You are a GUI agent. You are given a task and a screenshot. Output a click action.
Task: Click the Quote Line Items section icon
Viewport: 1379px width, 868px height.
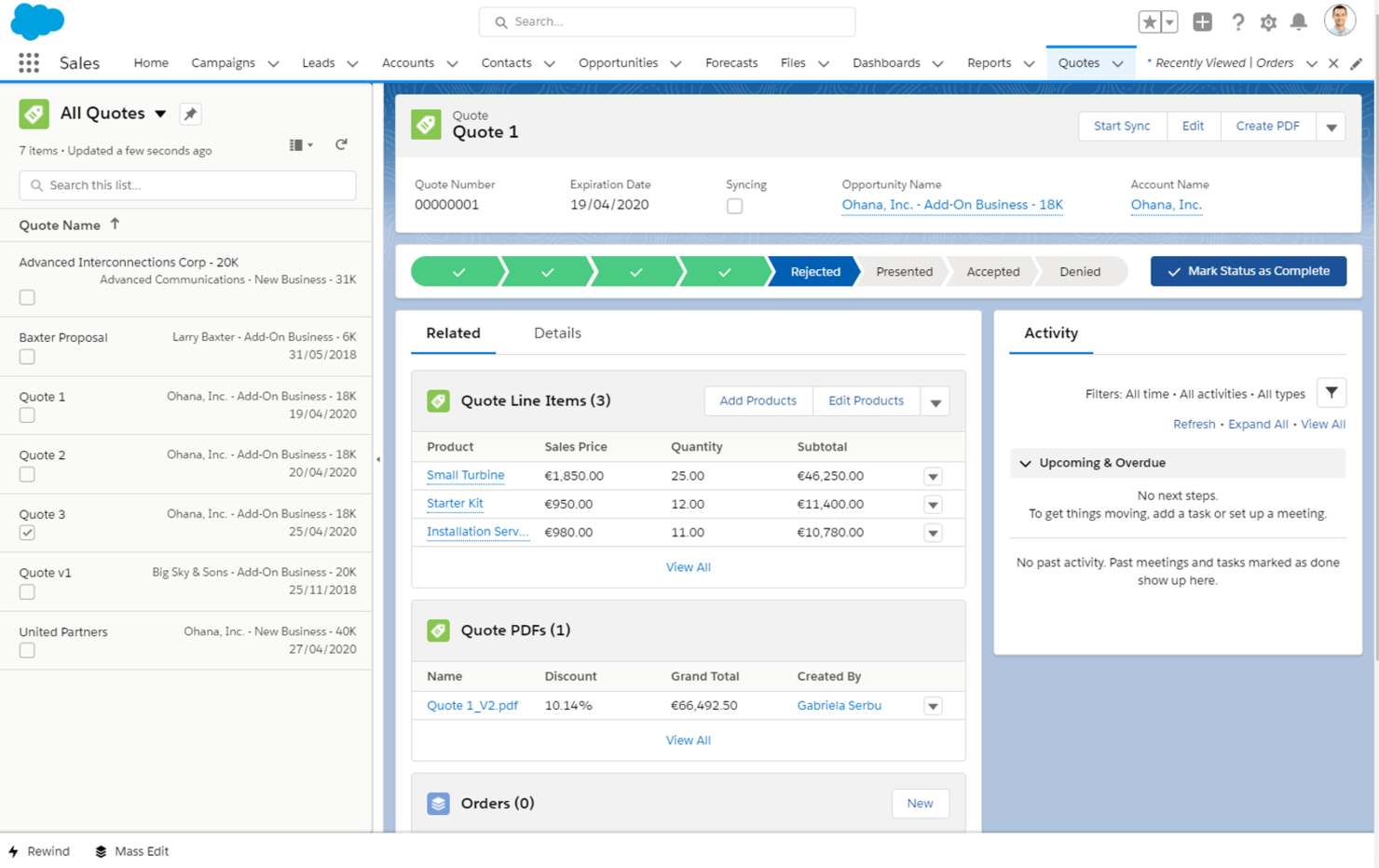point(438,400)
